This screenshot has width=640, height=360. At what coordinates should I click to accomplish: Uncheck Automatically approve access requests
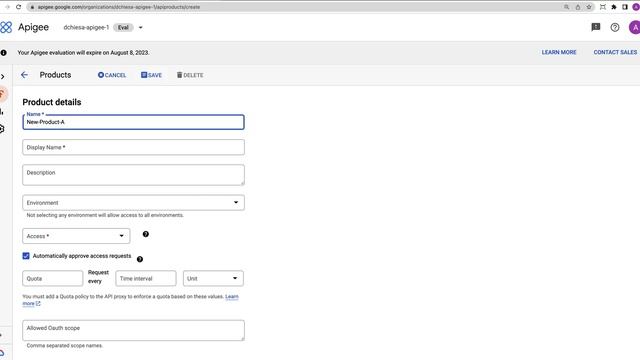pyautogui.click(x=26, y=256)
